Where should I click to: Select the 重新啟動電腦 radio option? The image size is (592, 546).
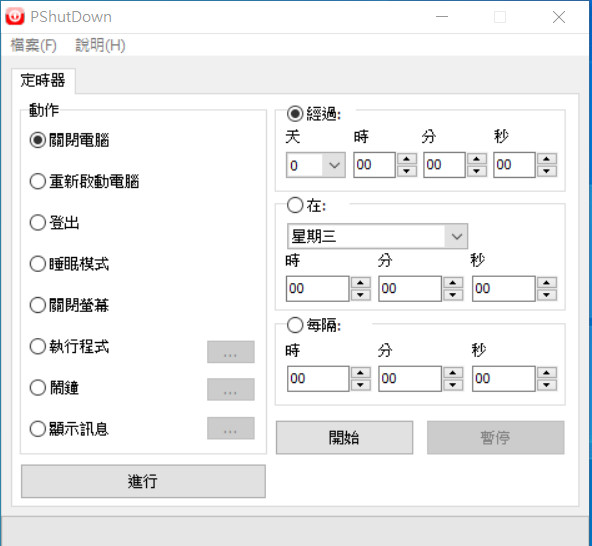pyautogui.click(x=38, y=181)
